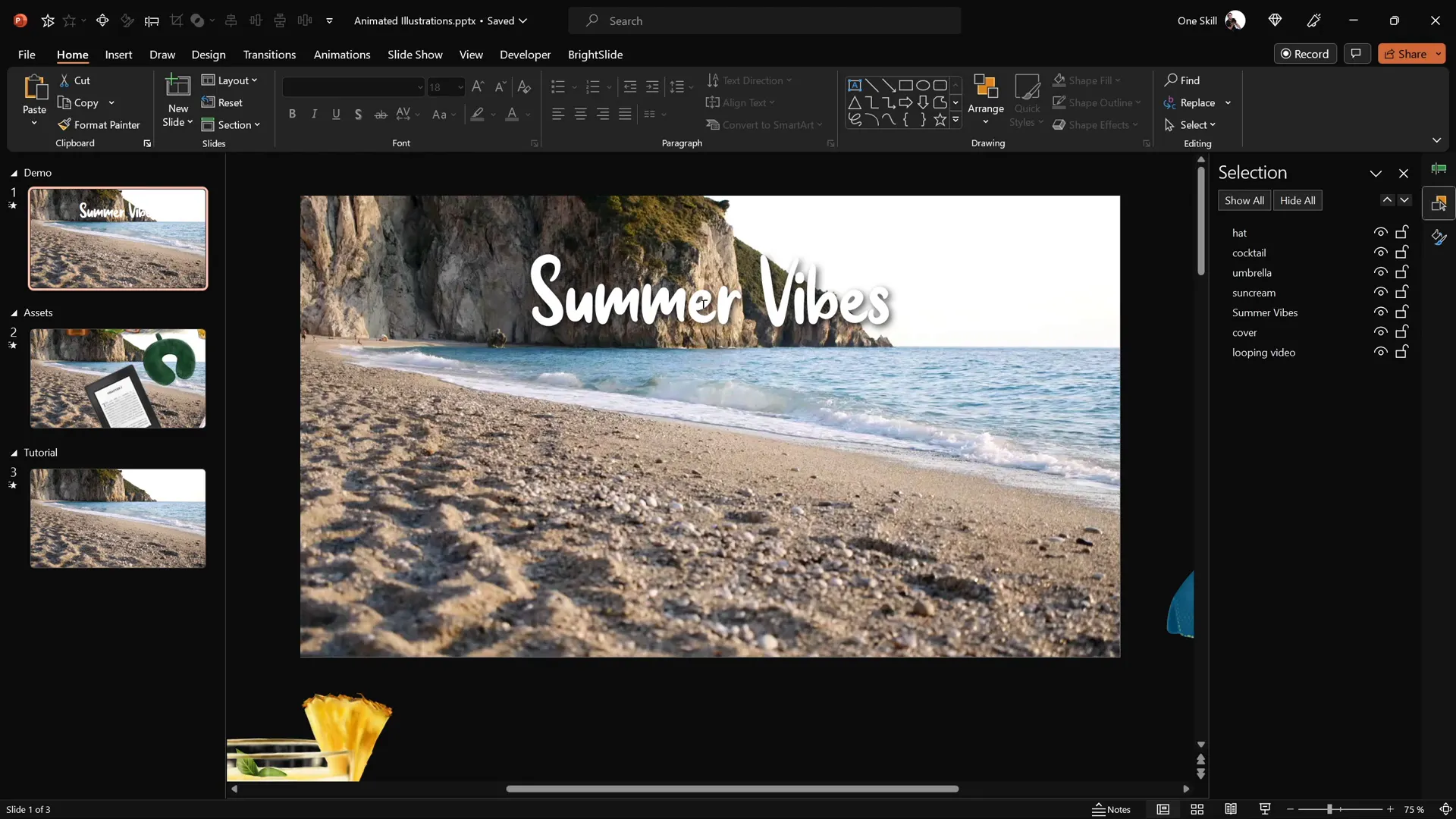Apply text Shadow formatting
The image size is (1456, 819).
pos(358,114)
